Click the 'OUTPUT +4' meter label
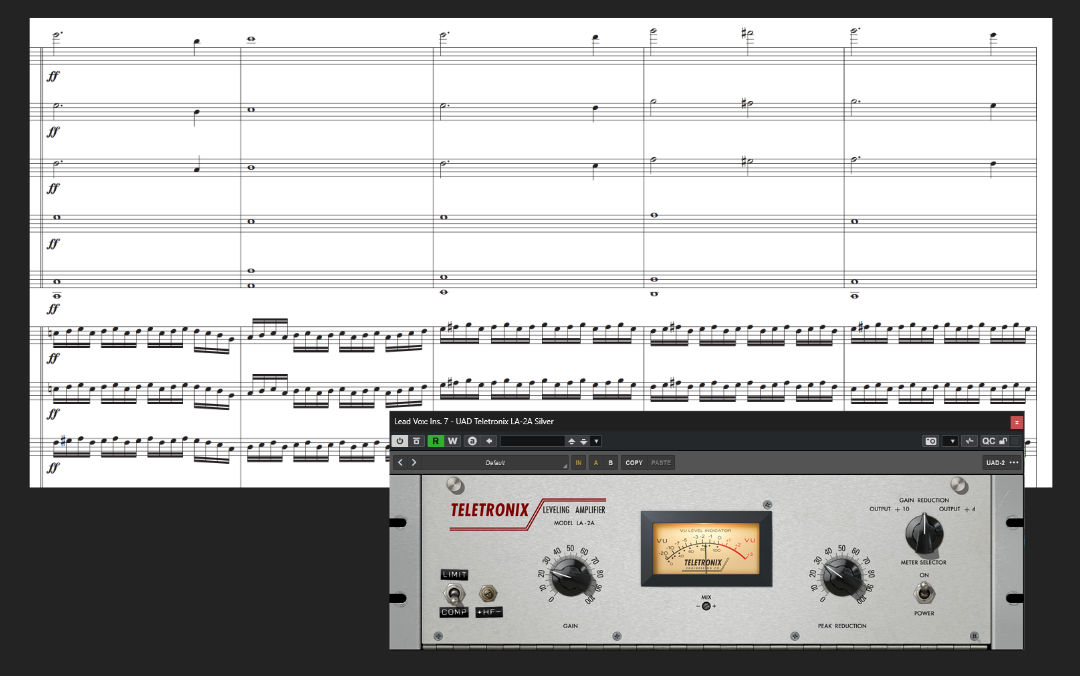The height and width of the screenshot is (676, 1080). point(957,509)
